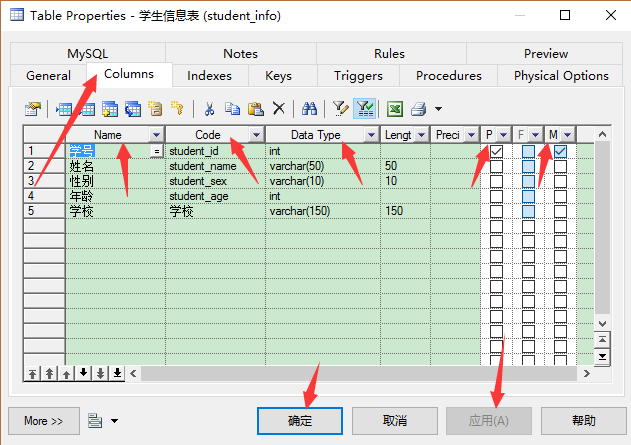Click the Print icon in the toolbar
Screen dimensions: 631x445
(x=419, y=108)
